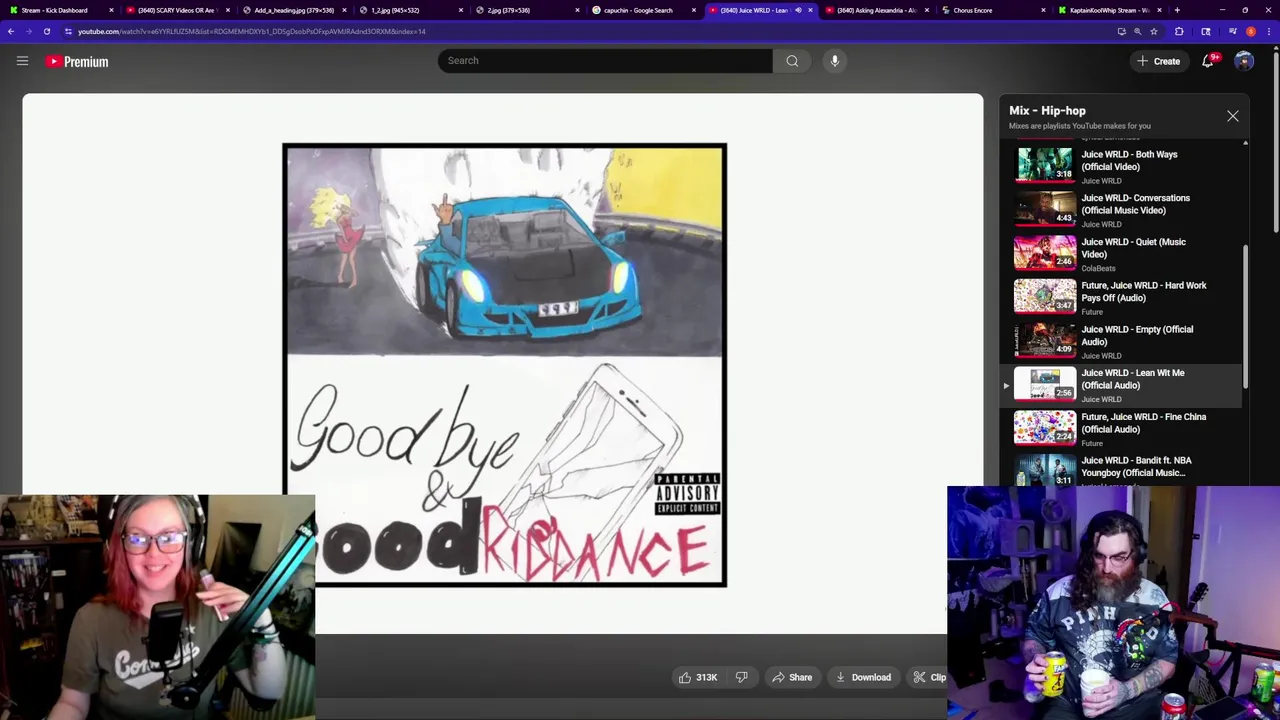Open the notifications bell
Screen dimensions: 1280x720
point(1208,61)
